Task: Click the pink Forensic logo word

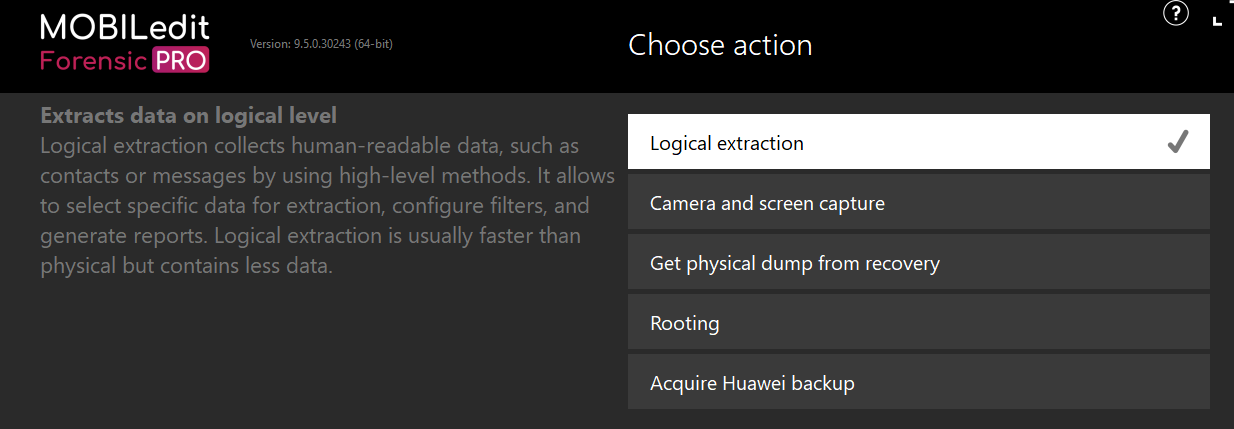Action: click(x=94, y=61)
